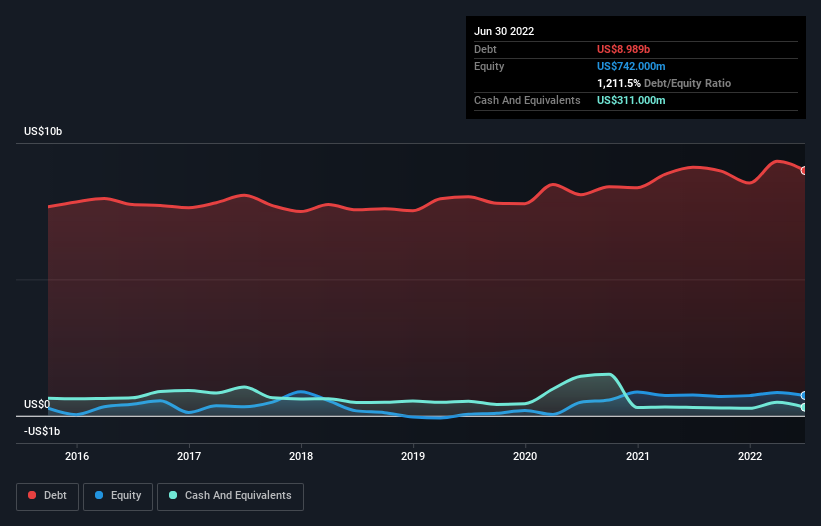Image resolution: width=821 pixels, height=526 pixels.
Task: Click the 2017 x-axis label
Action: click(189, 456)
